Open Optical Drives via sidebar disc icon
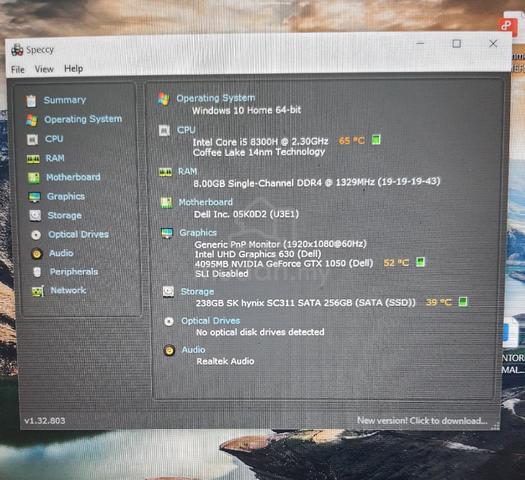Screen dimensions: 525x480 [36, 235]
